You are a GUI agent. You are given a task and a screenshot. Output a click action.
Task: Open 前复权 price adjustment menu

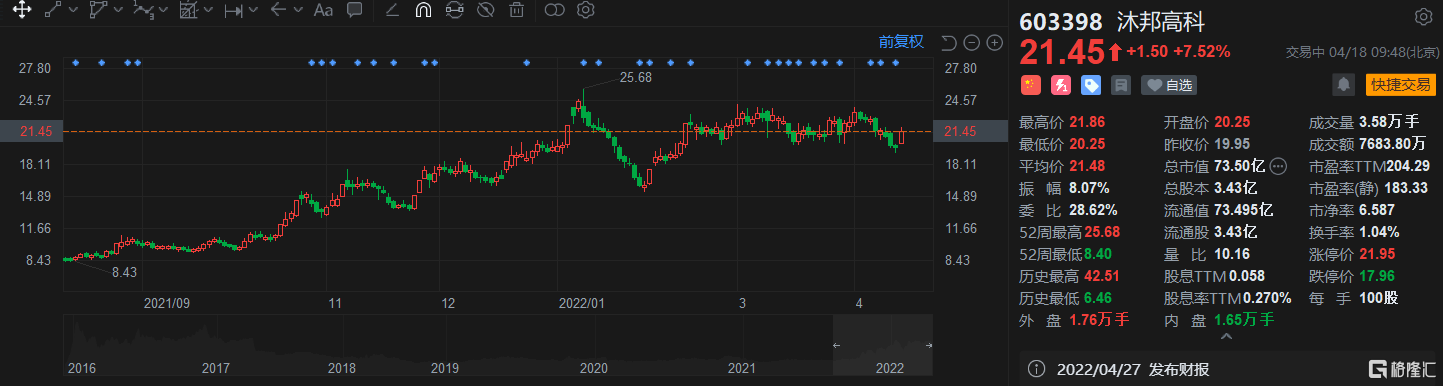(901, 42)
